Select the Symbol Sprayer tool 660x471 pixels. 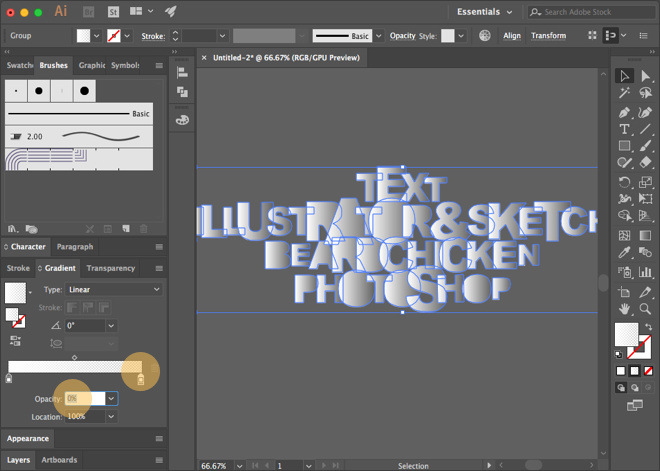[624, 272]
